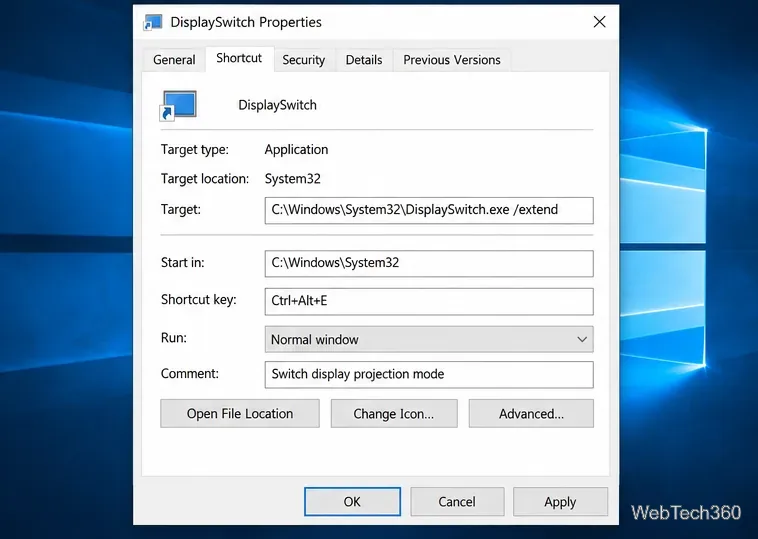Click the Open File Location button
The image size is (758, 539).
coord(240,414)
